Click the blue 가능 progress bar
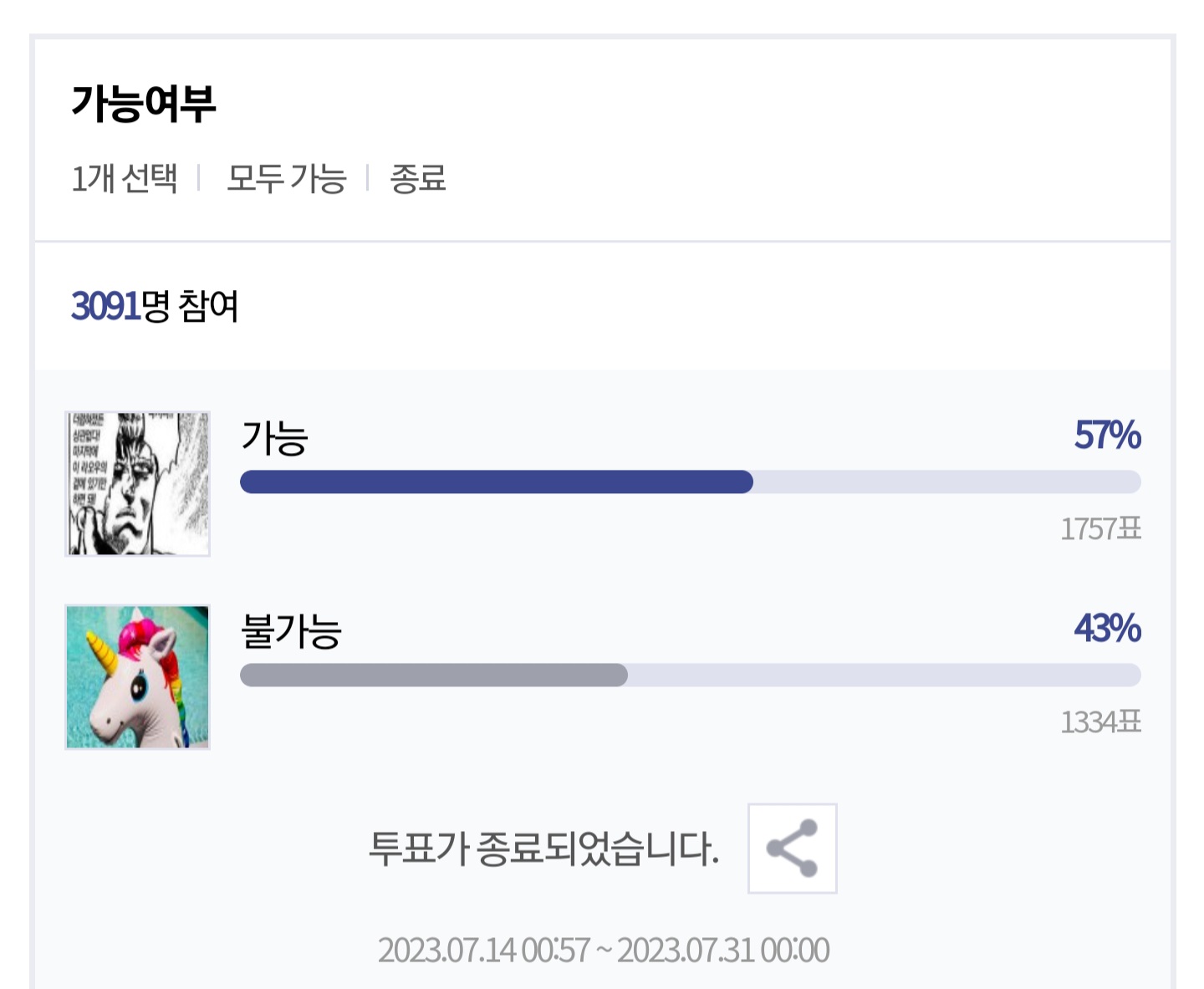 (497, 482)
